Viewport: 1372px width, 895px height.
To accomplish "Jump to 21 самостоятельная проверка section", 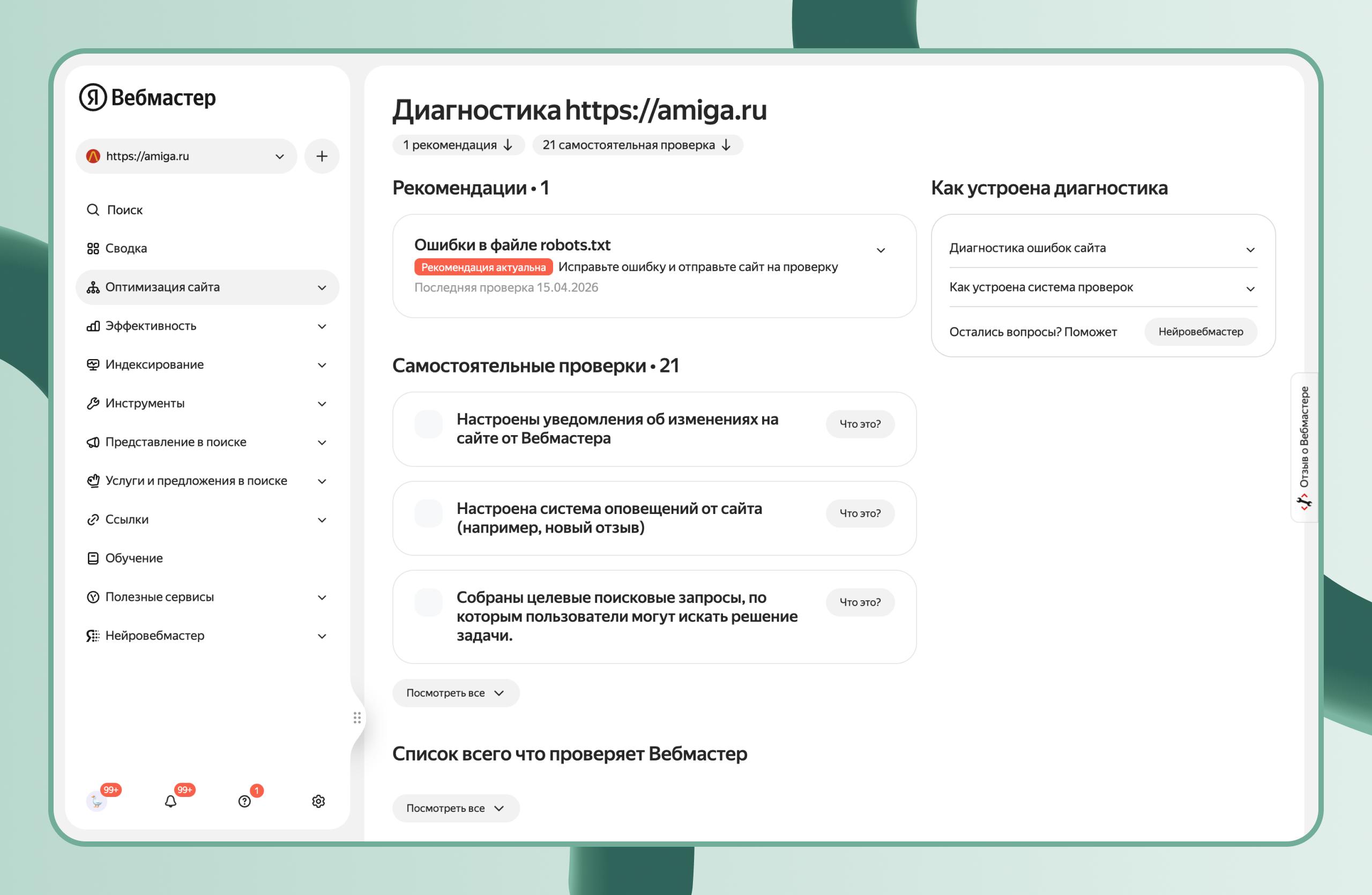I will point(638,145).
